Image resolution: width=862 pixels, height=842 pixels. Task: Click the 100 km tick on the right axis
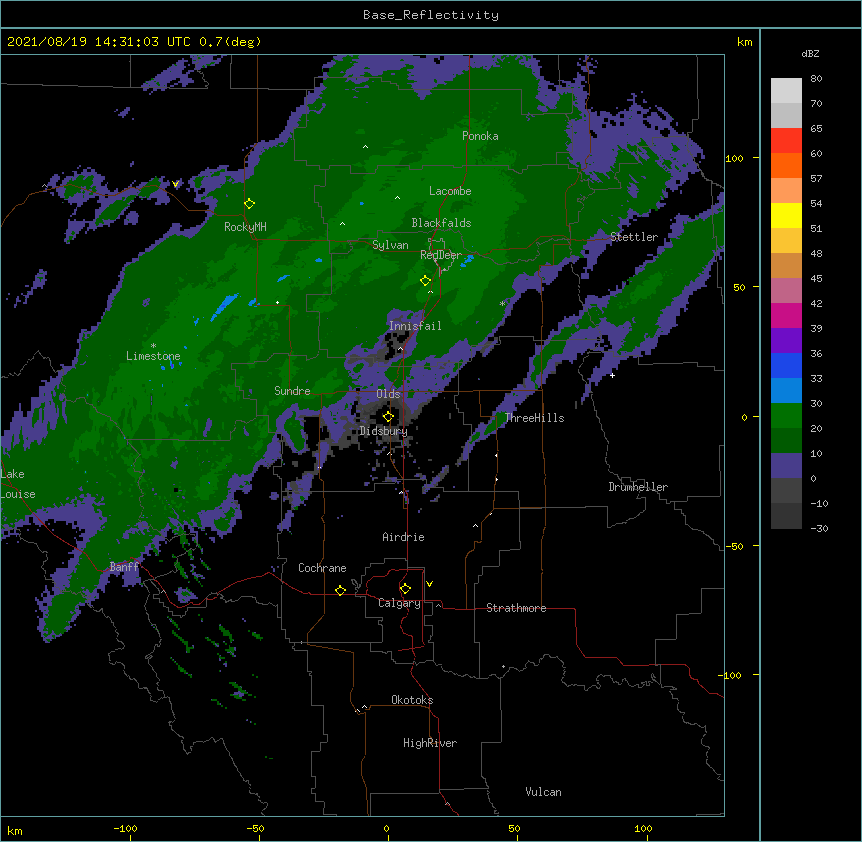(734, 159)
